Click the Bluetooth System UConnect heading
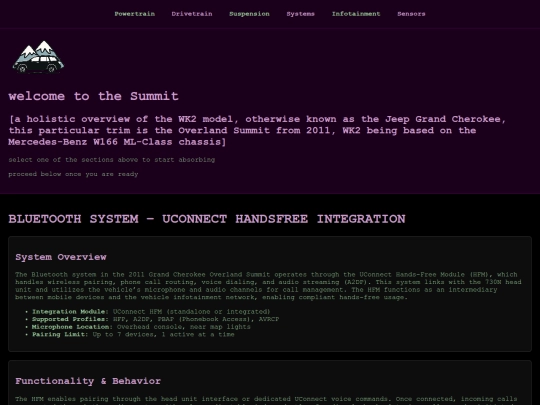The image size is (540, 405). tap(207, 219)
